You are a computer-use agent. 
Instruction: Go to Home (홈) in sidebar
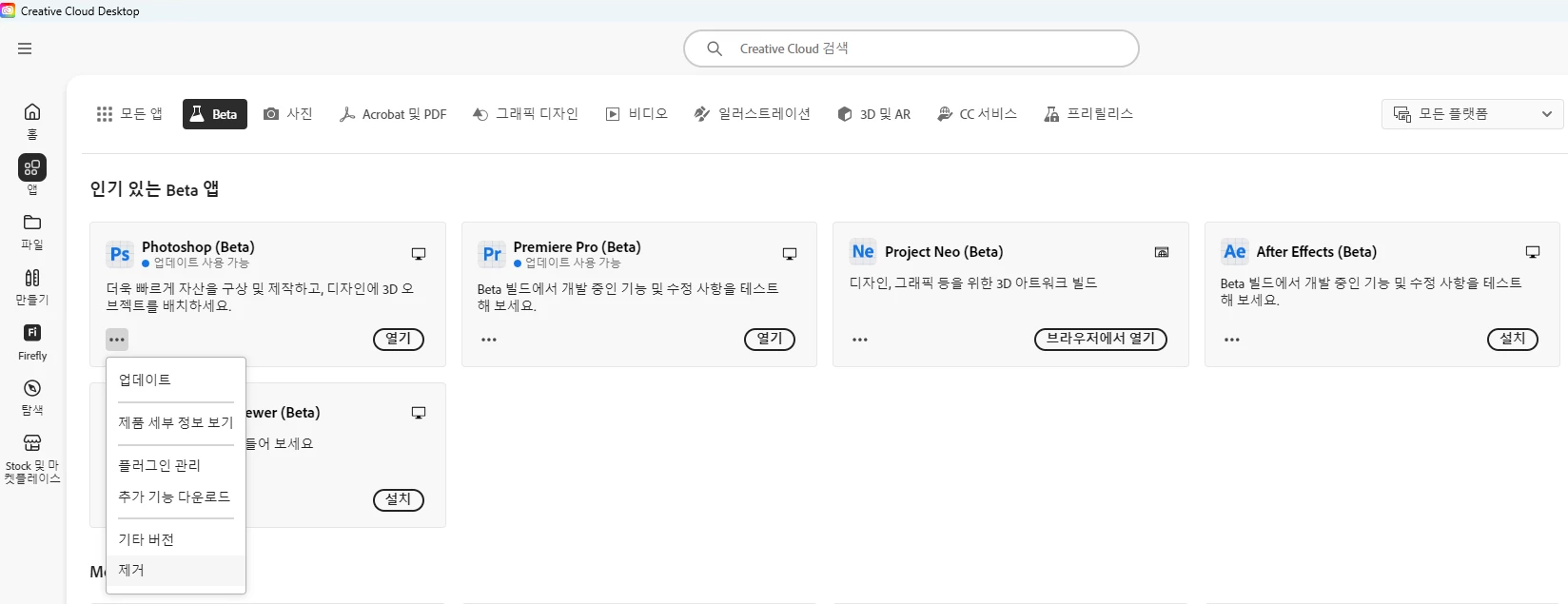click(32, 121)
